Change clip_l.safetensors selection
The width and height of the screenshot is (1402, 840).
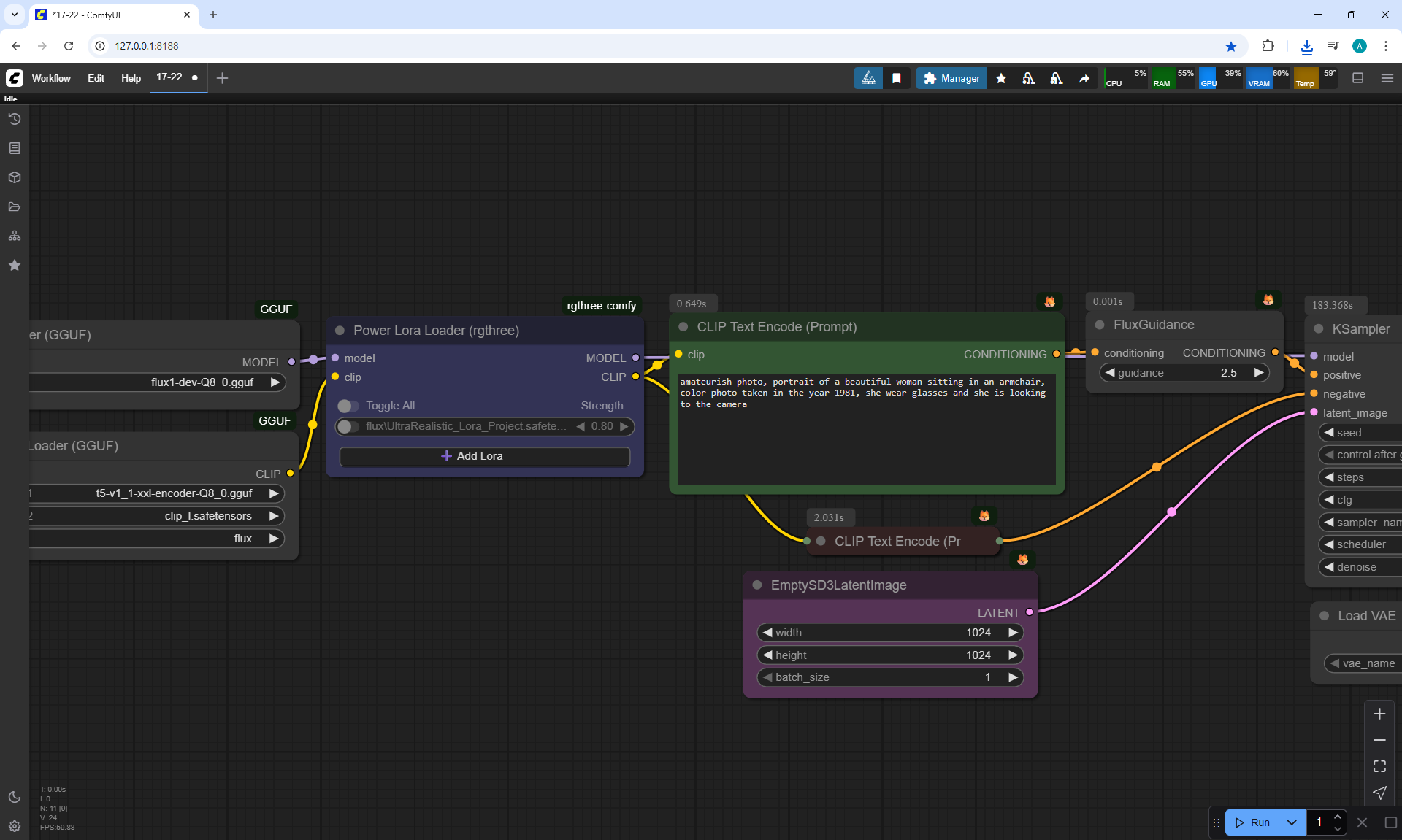coord(208,516)
